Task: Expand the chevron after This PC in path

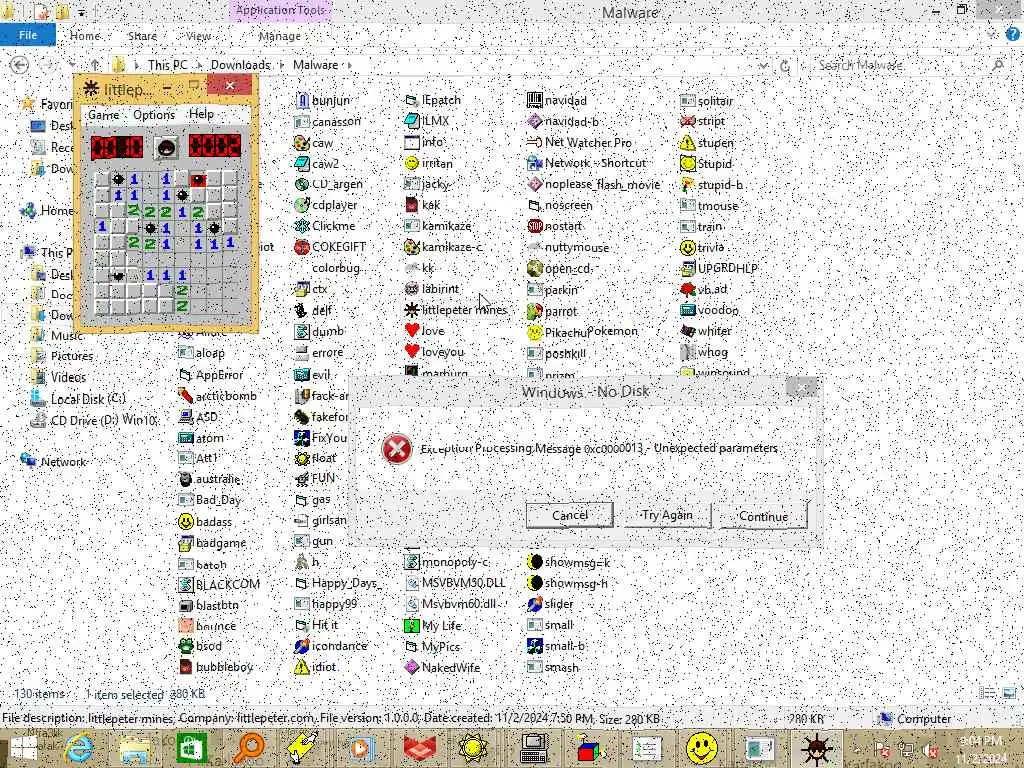Action: [199, 65]
